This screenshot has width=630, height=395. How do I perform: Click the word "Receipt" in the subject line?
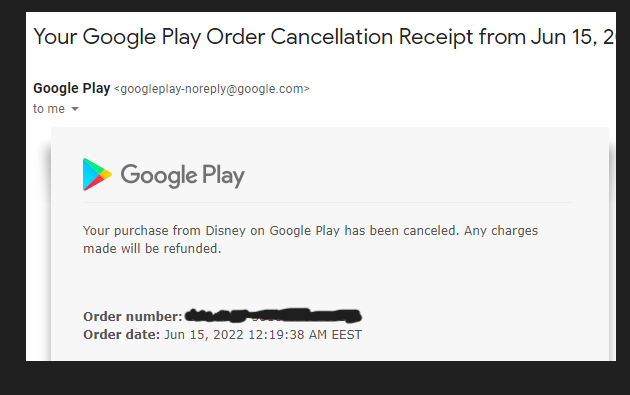tap(436, 38)
